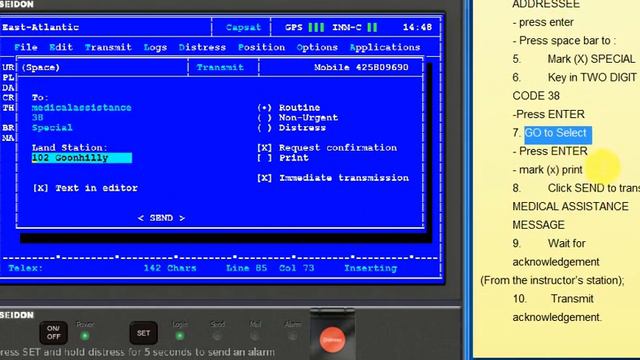Click the INM-C signal bars indicator

[x=372, y=27]
